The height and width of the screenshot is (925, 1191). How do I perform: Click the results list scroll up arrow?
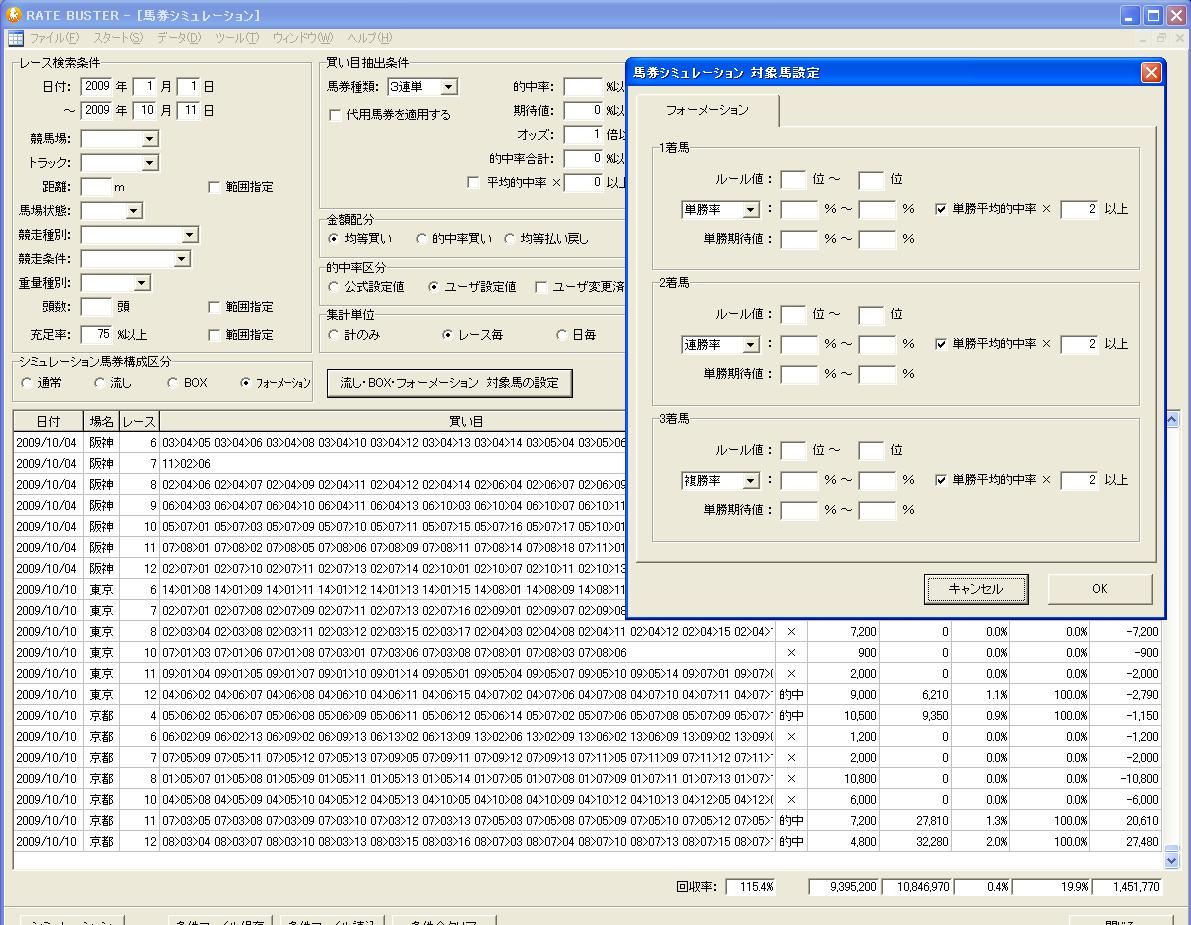pos(1171,419)
